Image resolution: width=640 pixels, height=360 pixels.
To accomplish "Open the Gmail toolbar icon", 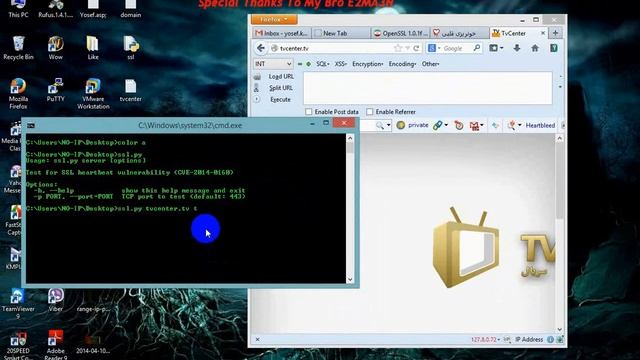I will pos(474,125).
